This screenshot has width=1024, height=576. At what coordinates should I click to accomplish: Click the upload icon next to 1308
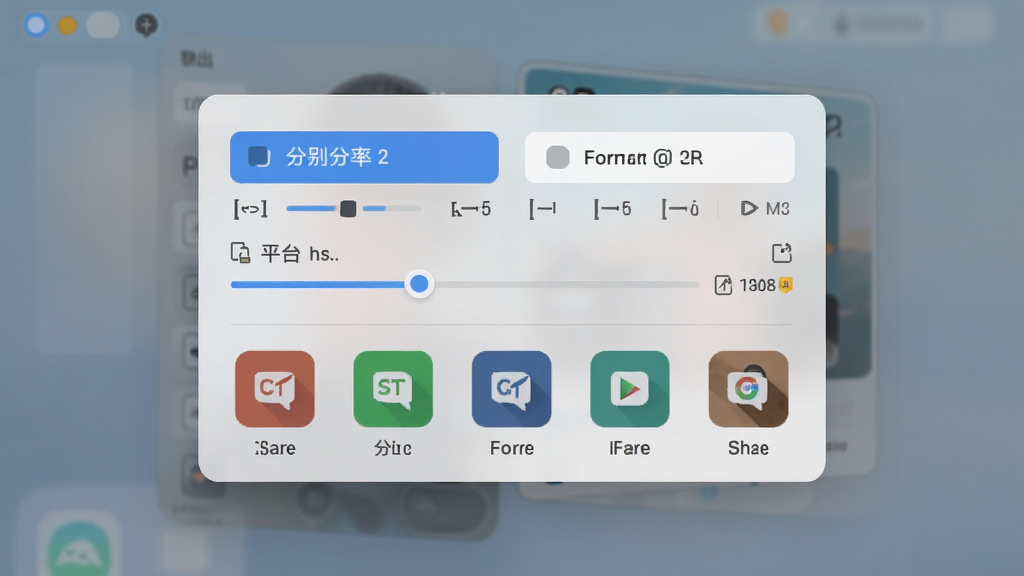(x=723, y=285)
